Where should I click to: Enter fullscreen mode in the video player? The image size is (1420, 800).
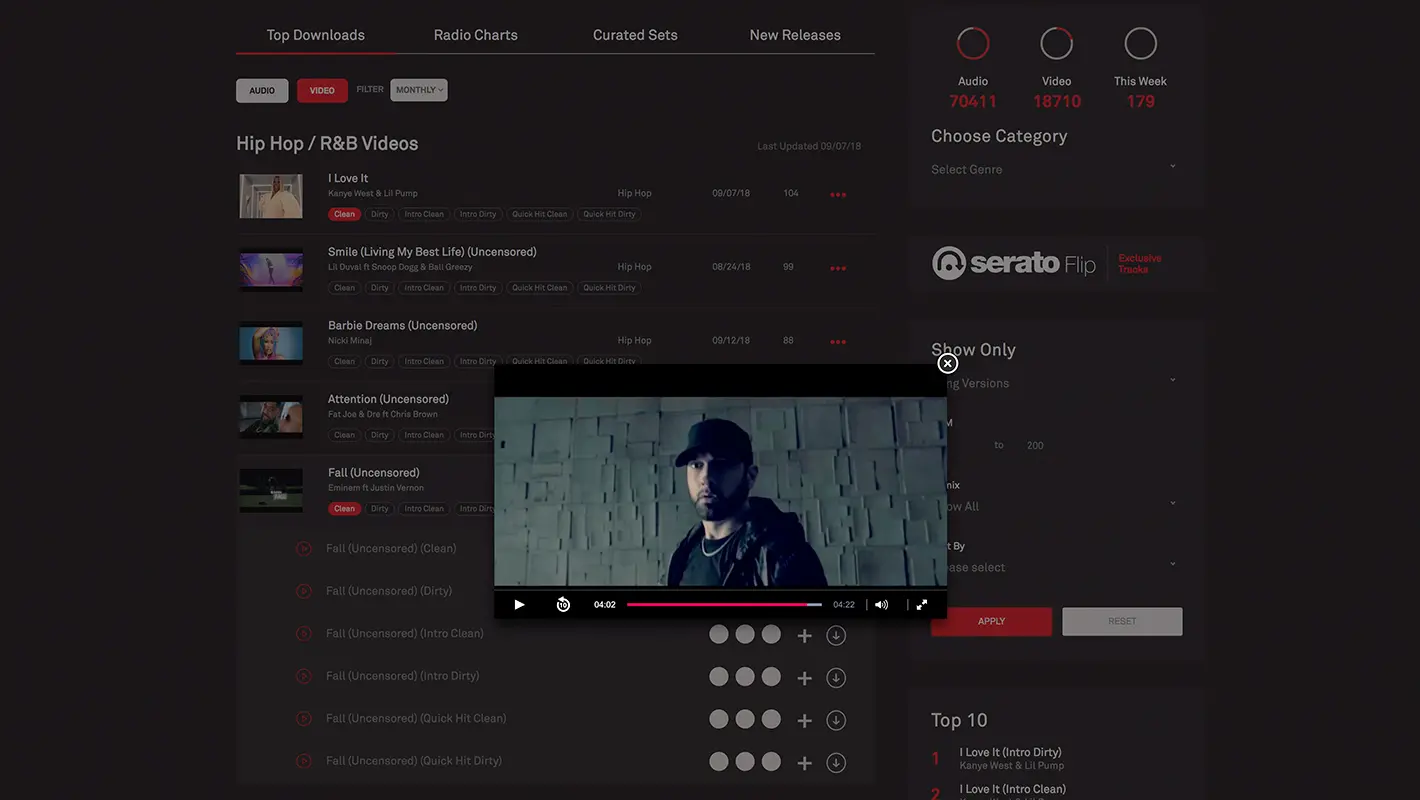tap(922, 605)
